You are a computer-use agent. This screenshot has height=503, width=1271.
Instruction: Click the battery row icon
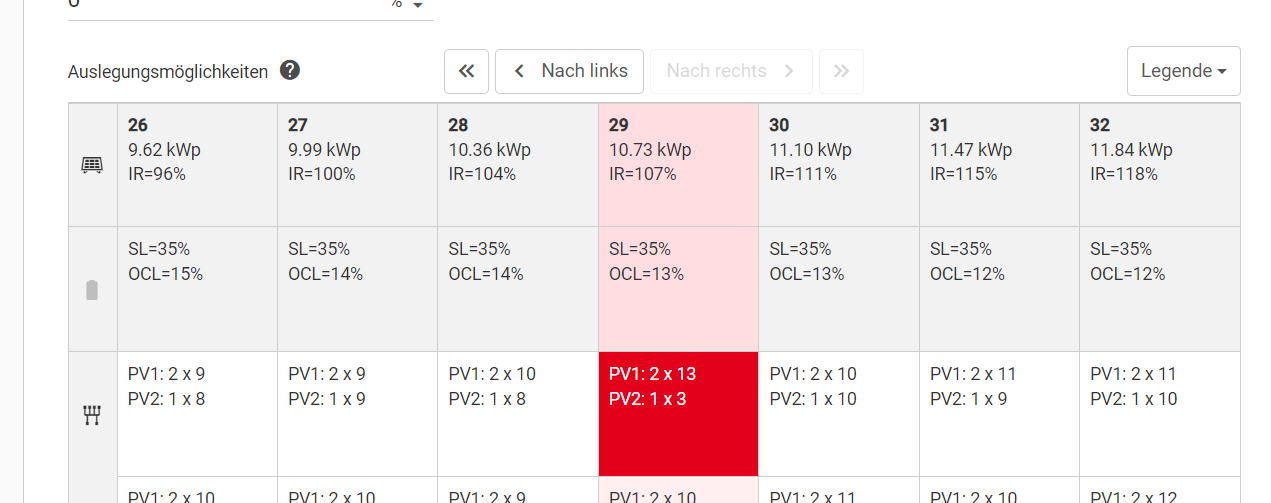(92, 290)
